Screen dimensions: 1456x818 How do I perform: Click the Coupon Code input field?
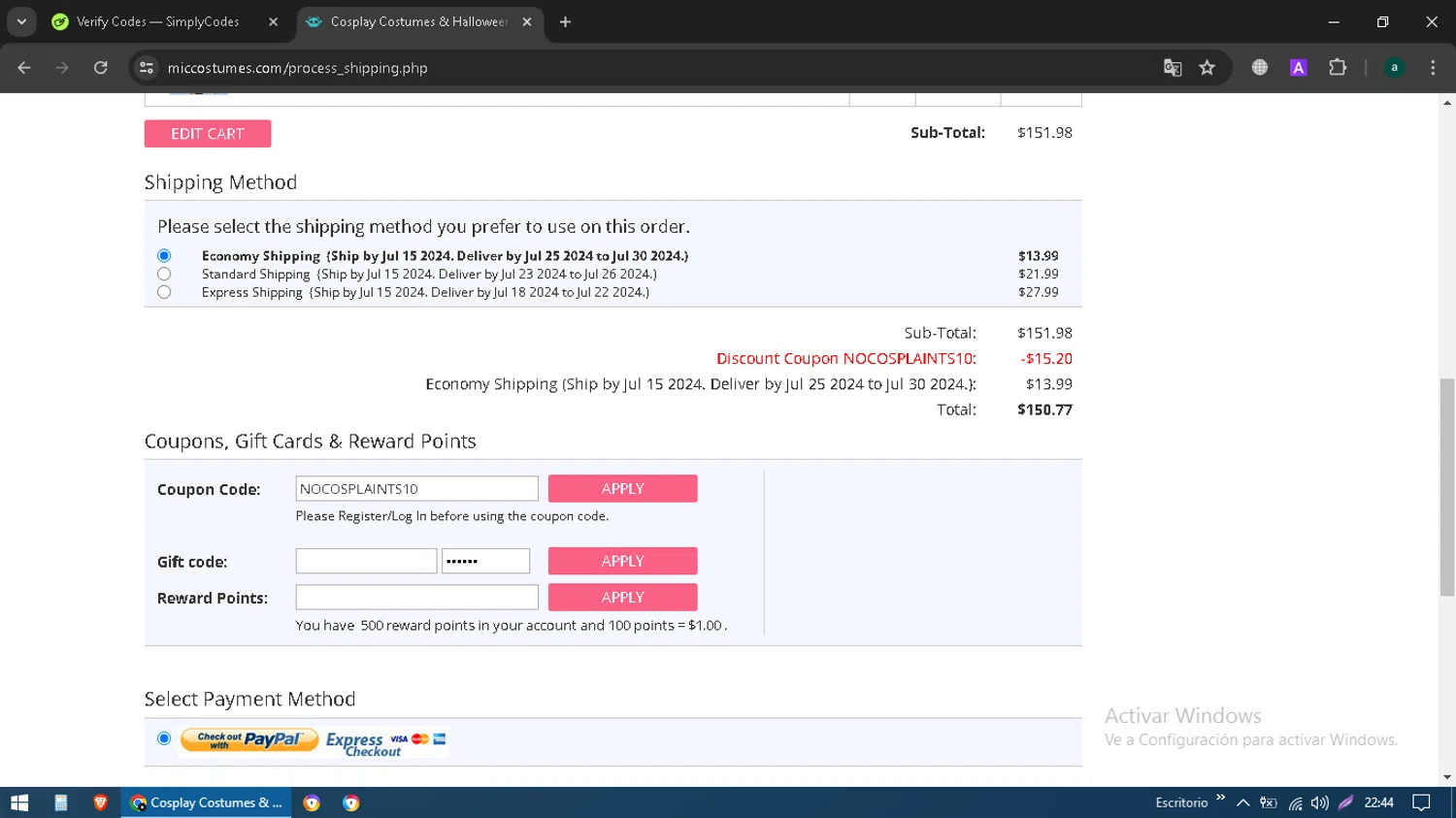(x=416, y=489)
